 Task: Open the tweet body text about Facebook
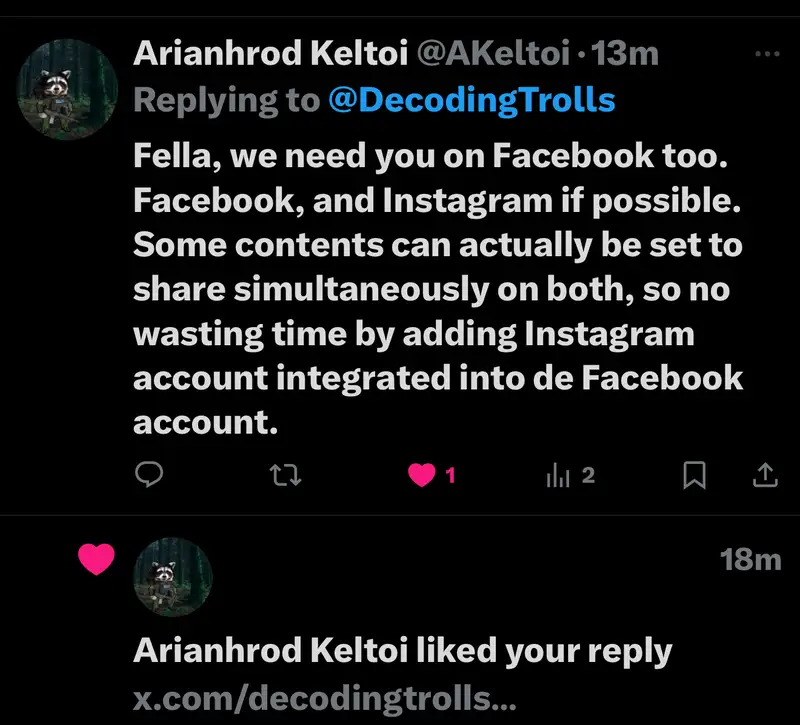[437, 288]
